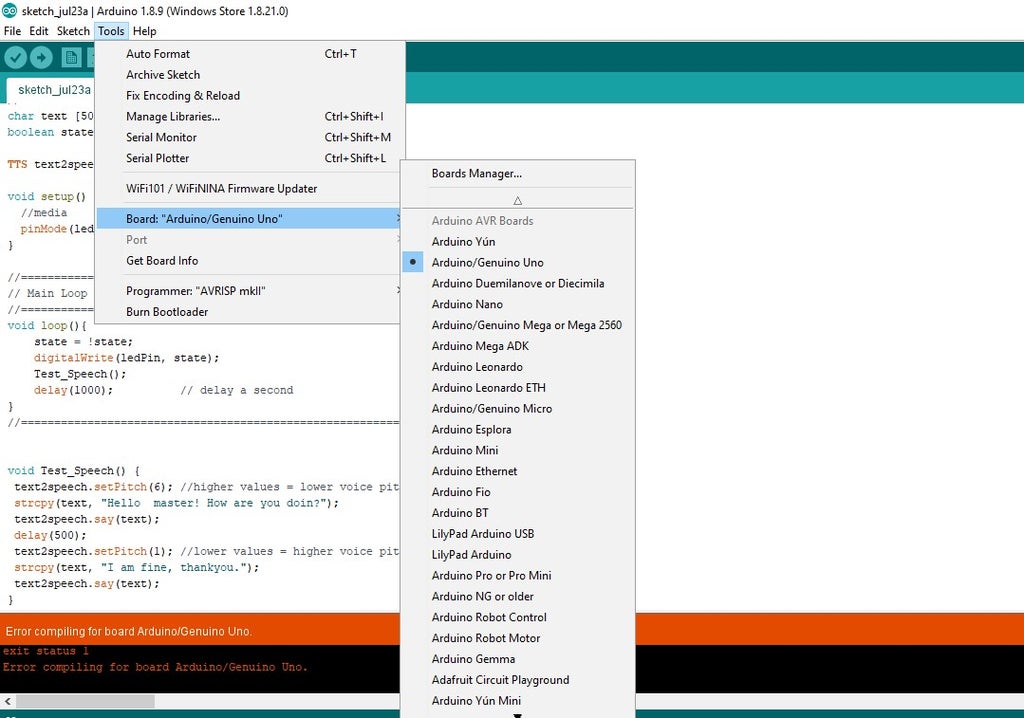The image size is (1024, 718).
Task: Open the File menu
Action: (12, 31)
